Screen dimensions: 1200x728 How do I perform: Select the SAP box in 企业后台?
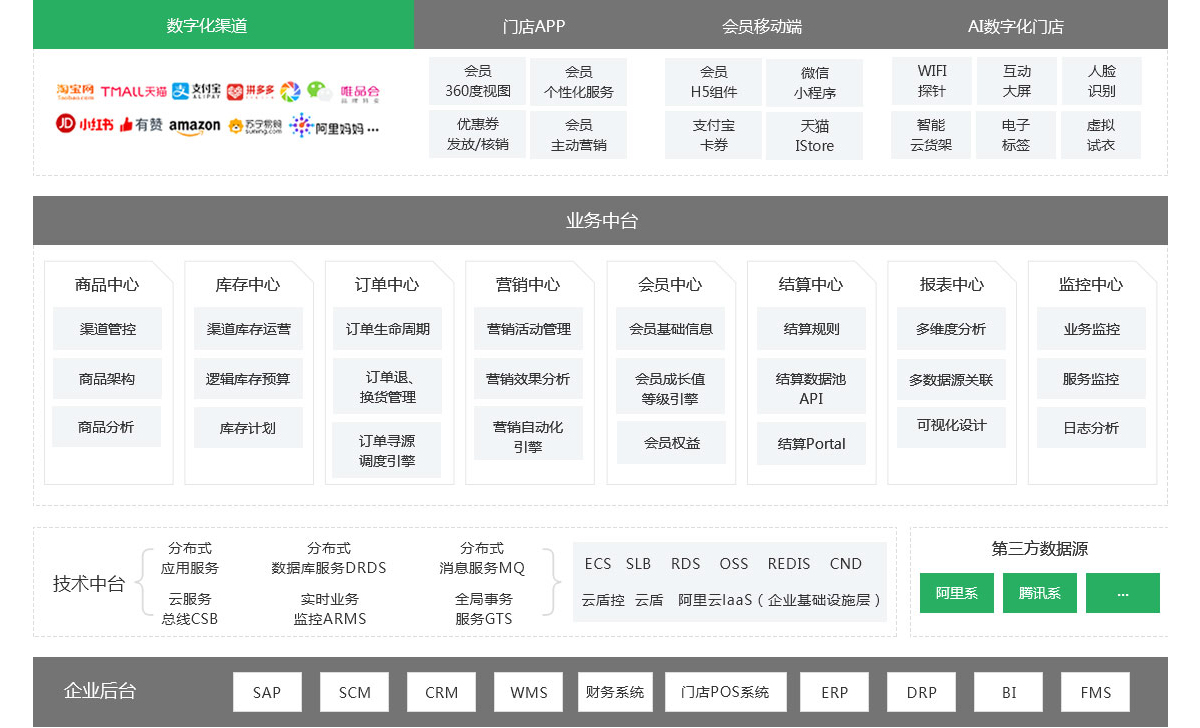pyautogui.click(x=267, y=692)
